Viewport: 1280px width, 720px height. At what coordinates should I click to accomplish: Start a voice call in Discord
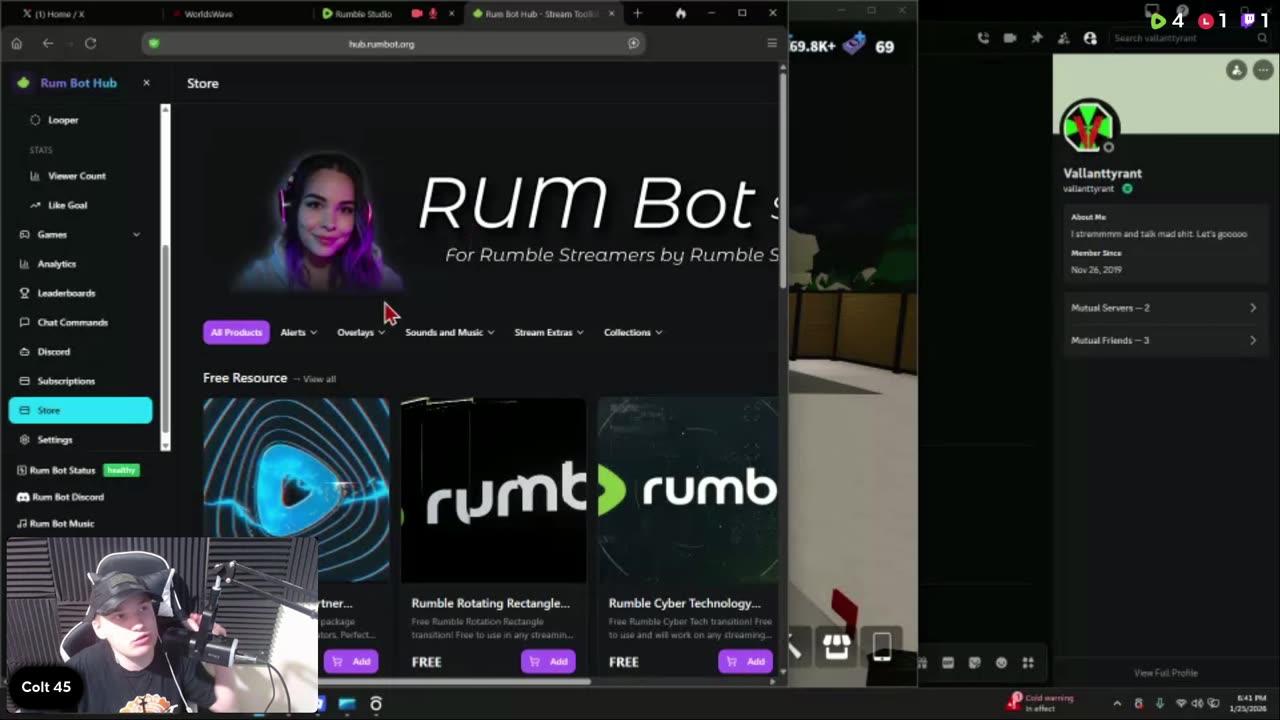983,38
